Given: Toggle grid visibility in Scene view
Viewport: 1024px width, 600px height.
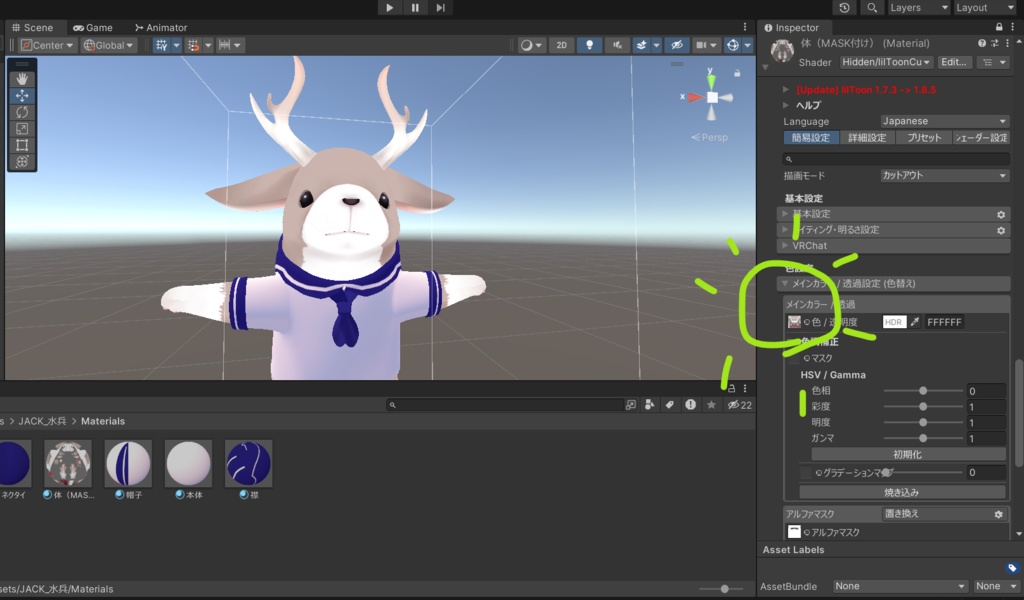Looking at the screenshot, I should coord(161,45).
